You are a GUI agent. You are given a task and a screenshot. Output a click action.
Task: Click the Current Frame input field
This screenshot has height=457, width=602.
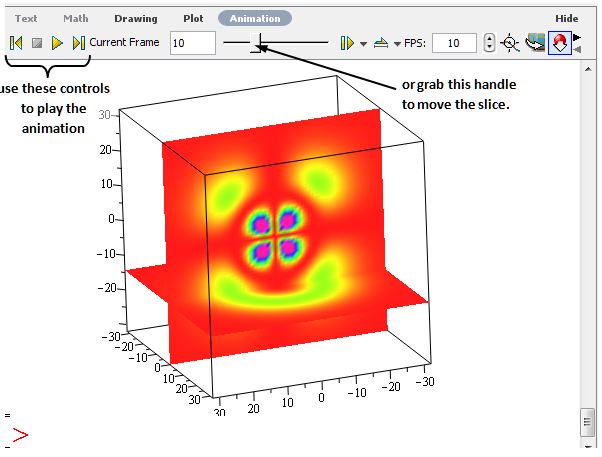point(192,43)
